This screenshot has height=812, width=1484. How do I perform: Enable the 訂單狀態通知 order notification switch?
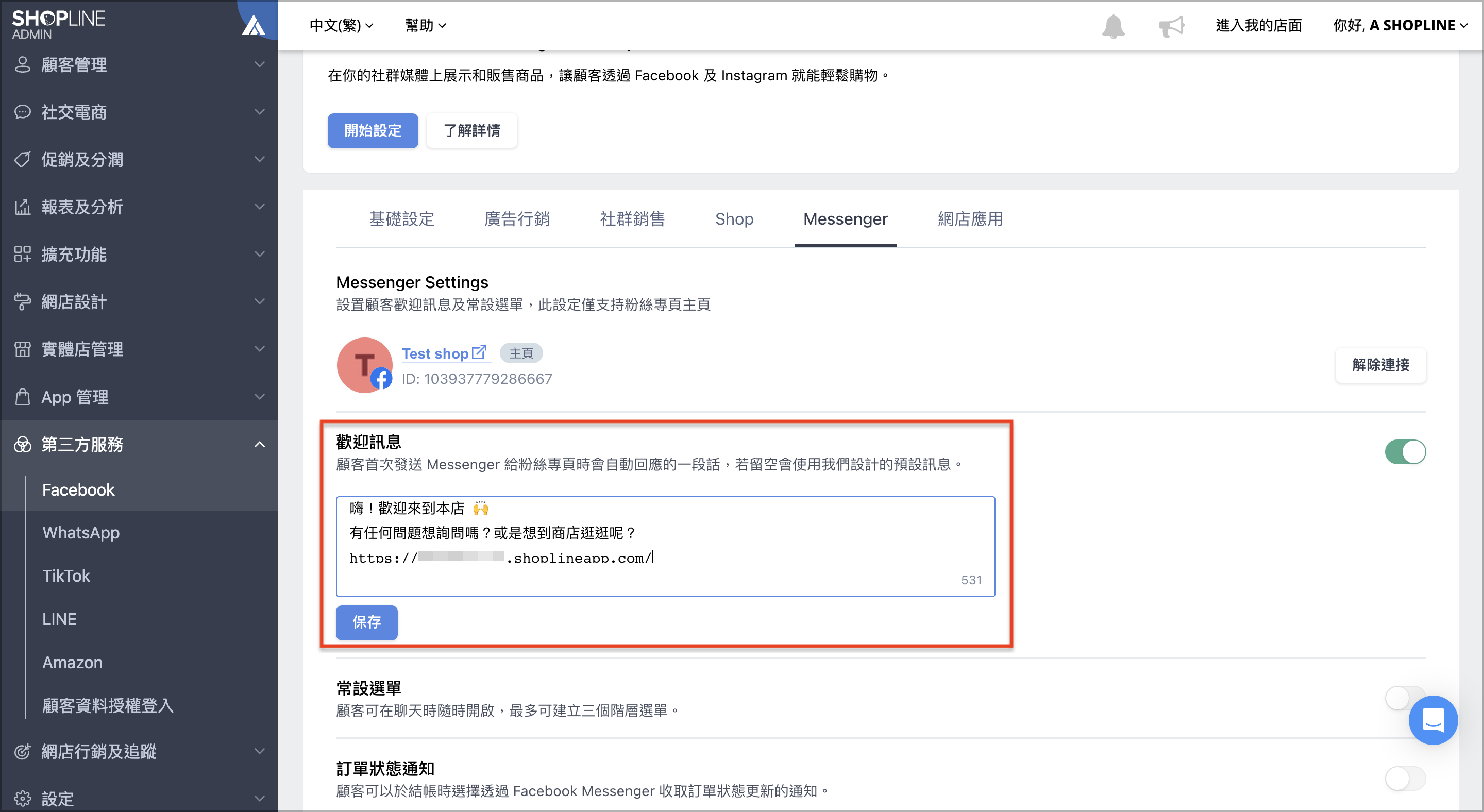pyautogui.click(x=1405, y=779)
